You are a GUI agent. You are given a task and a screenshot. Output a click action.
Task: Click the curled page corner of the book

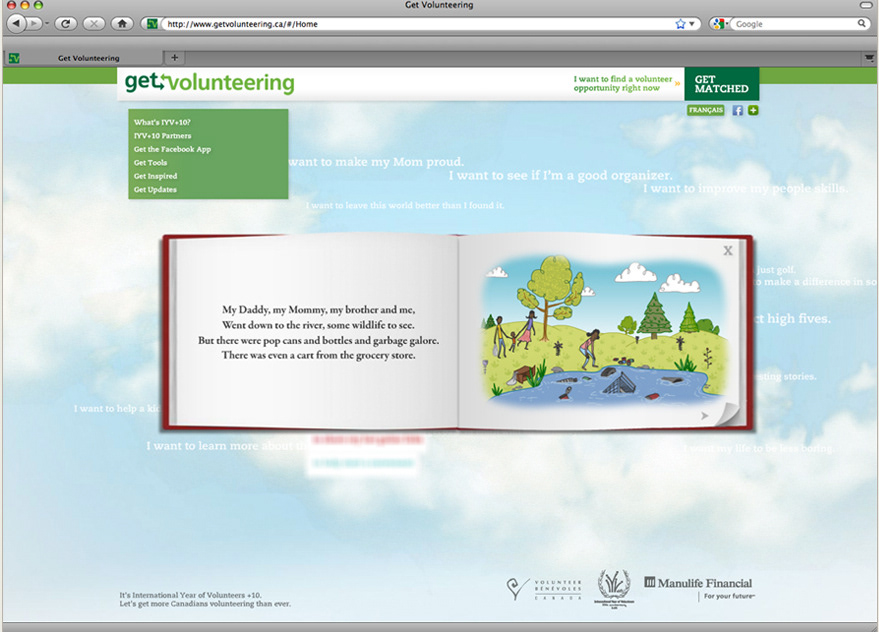click(730, 414)
